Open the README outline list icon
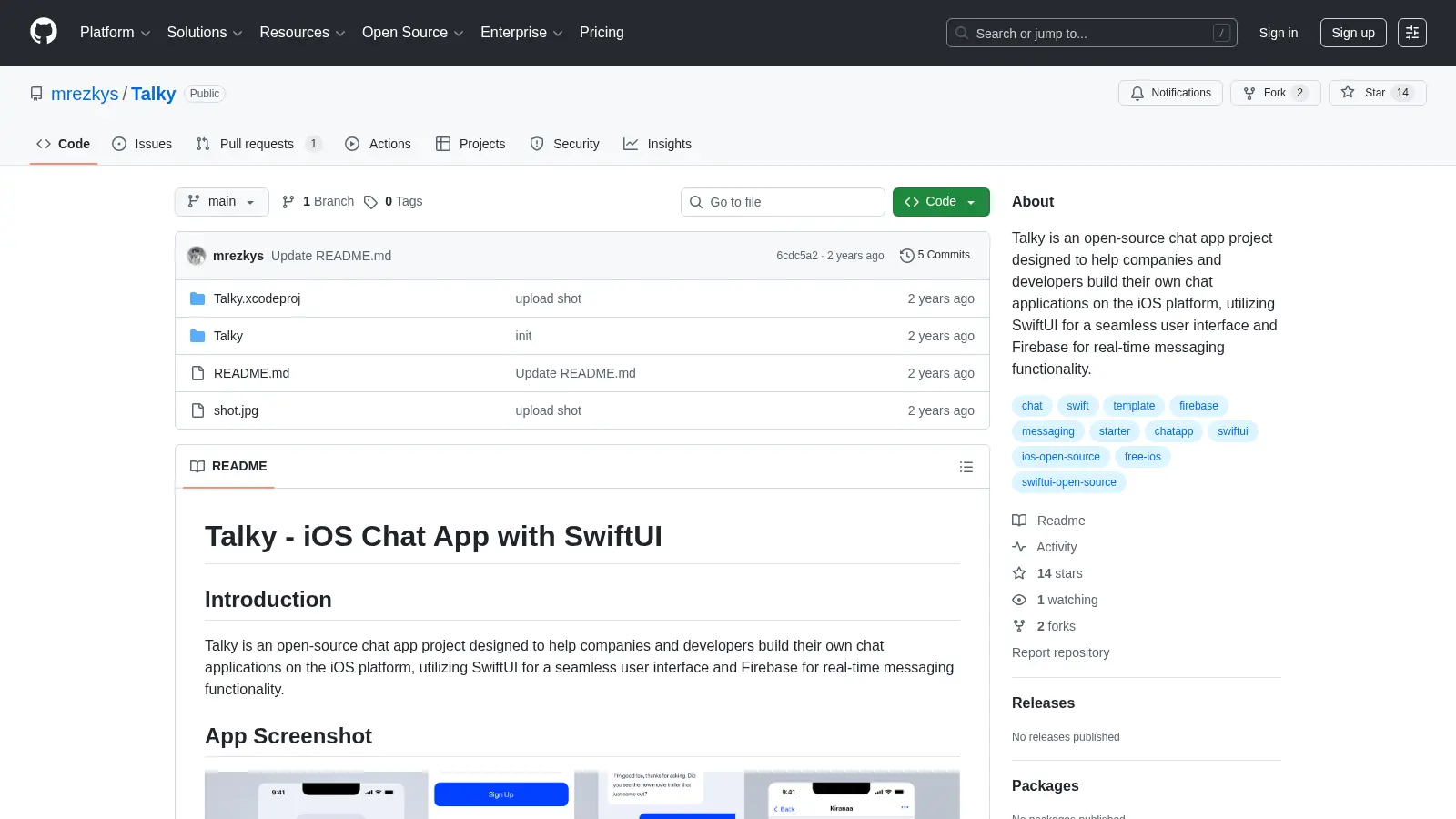This screenshot has height=819, width=1456. 966,467
